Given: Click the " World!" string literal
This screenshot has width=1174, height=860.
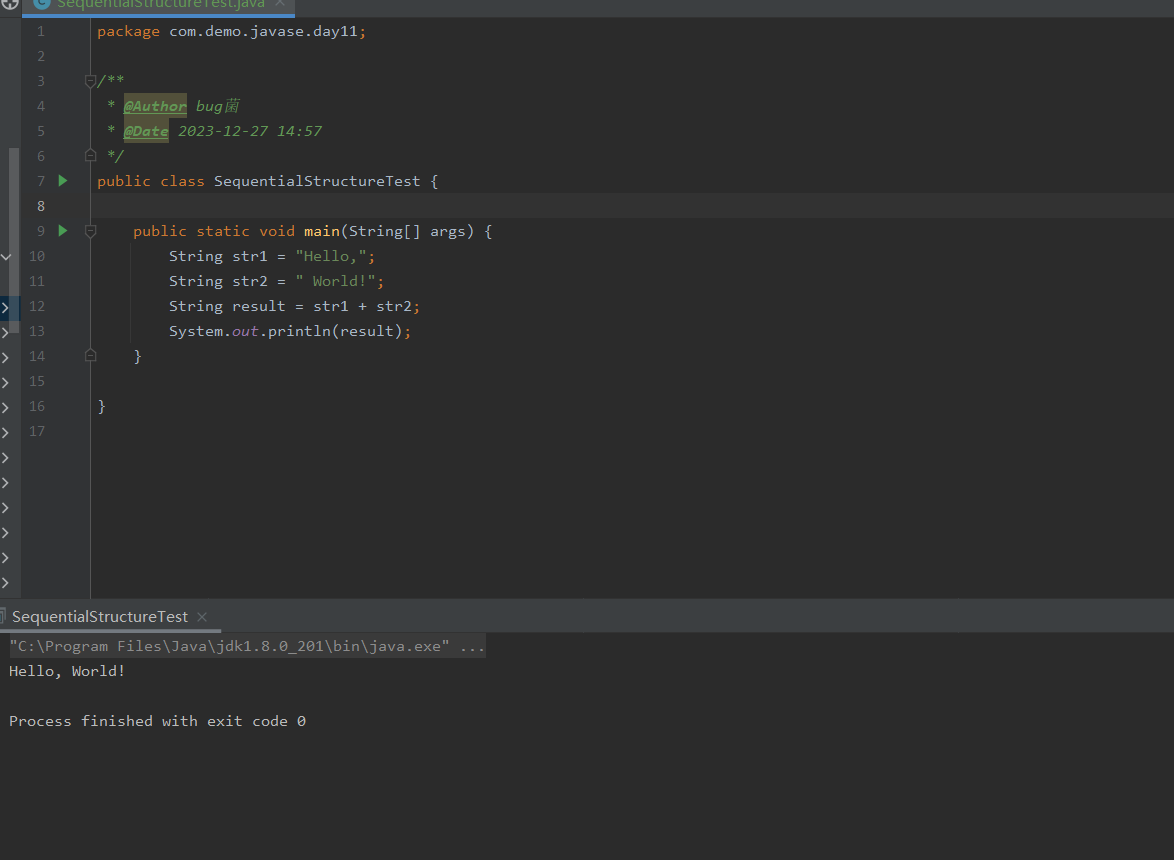Looking at the screenshot, I should (335, 281).
